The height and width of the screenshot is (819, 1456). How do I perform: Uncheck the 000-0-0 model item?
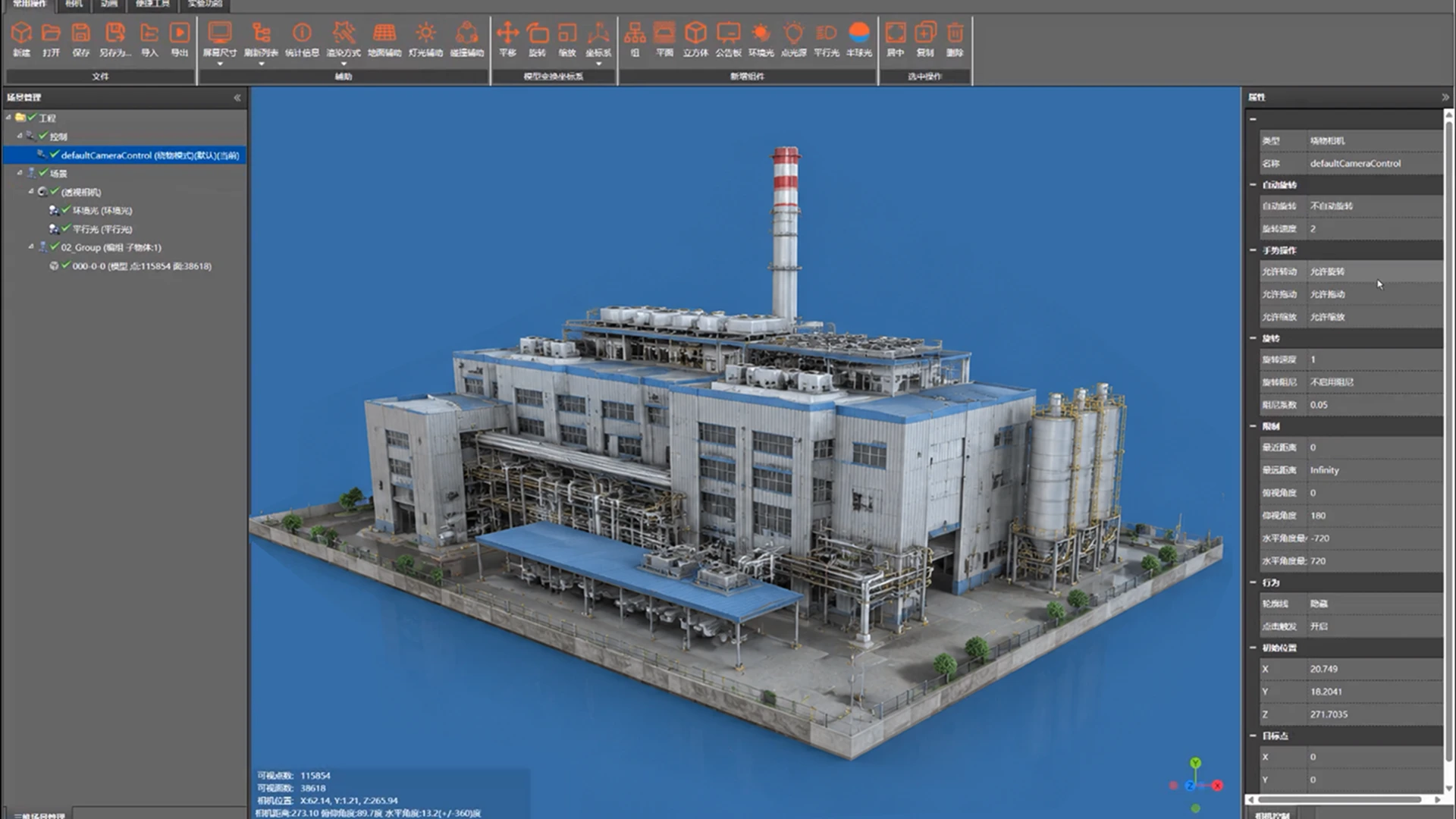pos(66,265)
